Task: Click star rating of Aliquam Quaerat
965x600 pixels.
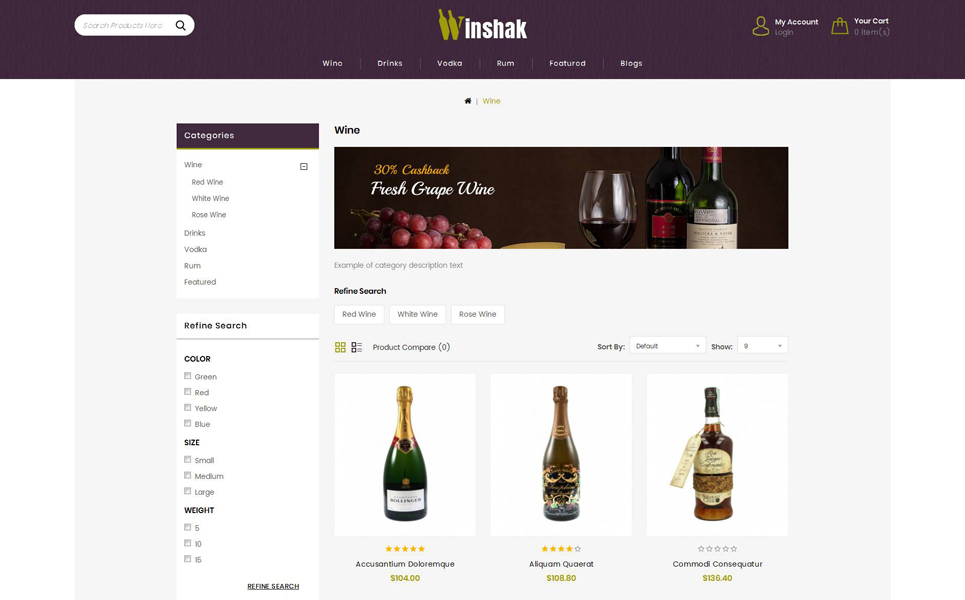Action: pyautogui.click(x=561, y=549)
